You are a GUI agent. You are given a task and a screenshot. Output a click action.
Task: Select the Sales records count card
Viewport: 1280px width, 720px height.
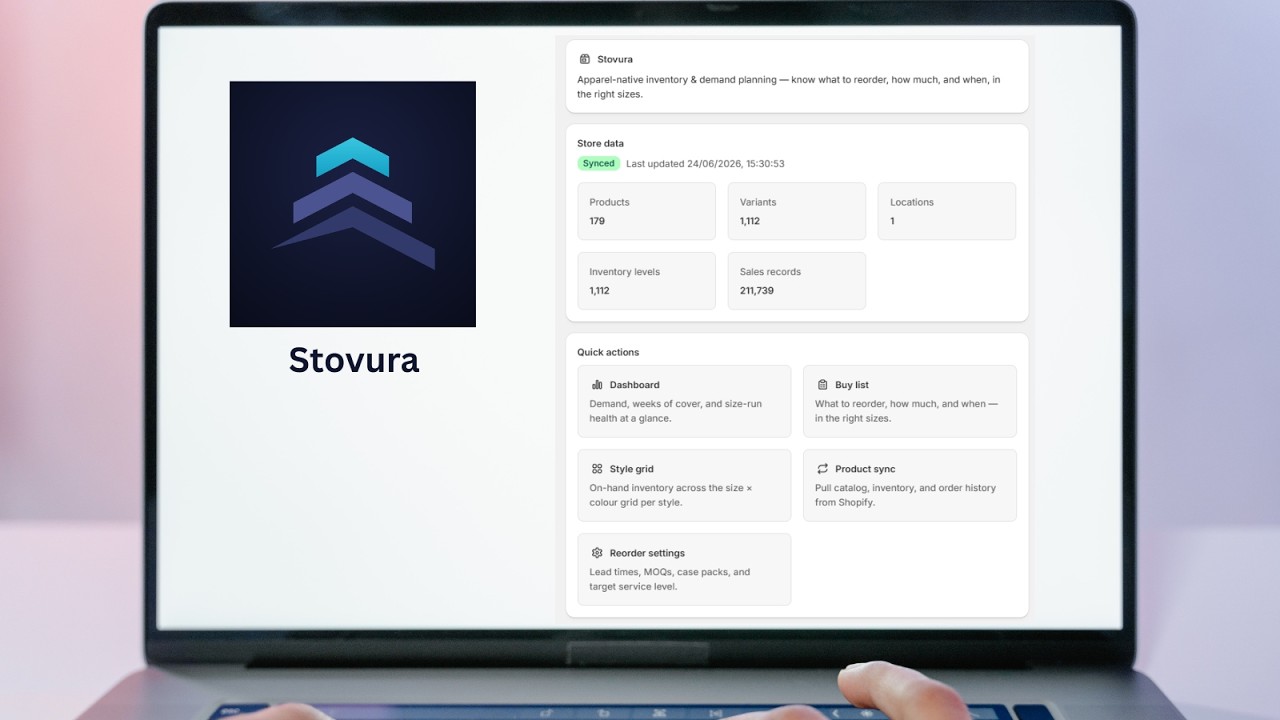[x=797, y=281]
